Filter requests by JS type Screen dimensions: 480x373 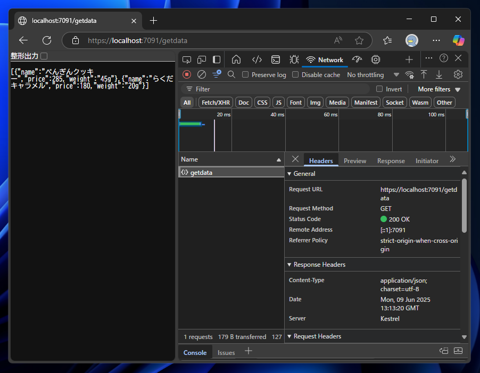pyautogui.click(x=278, y=103)
